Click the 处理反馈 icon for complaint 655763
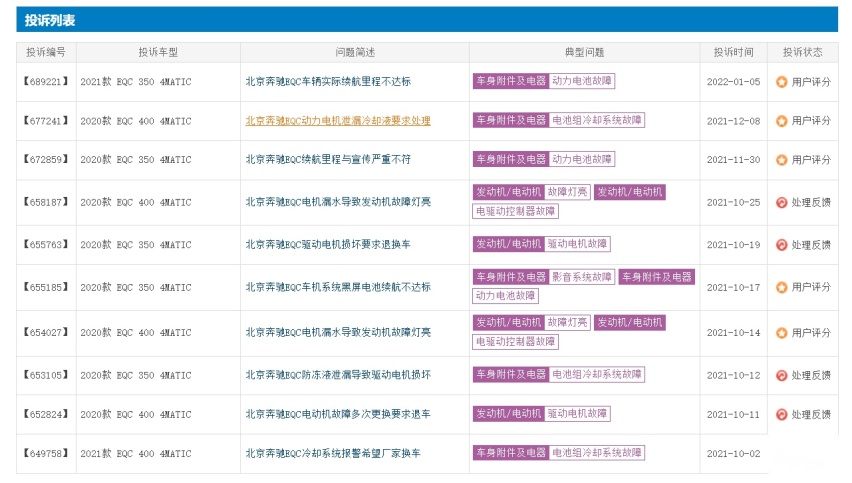This screenshot has height=483, width=852. coord(781,244)
